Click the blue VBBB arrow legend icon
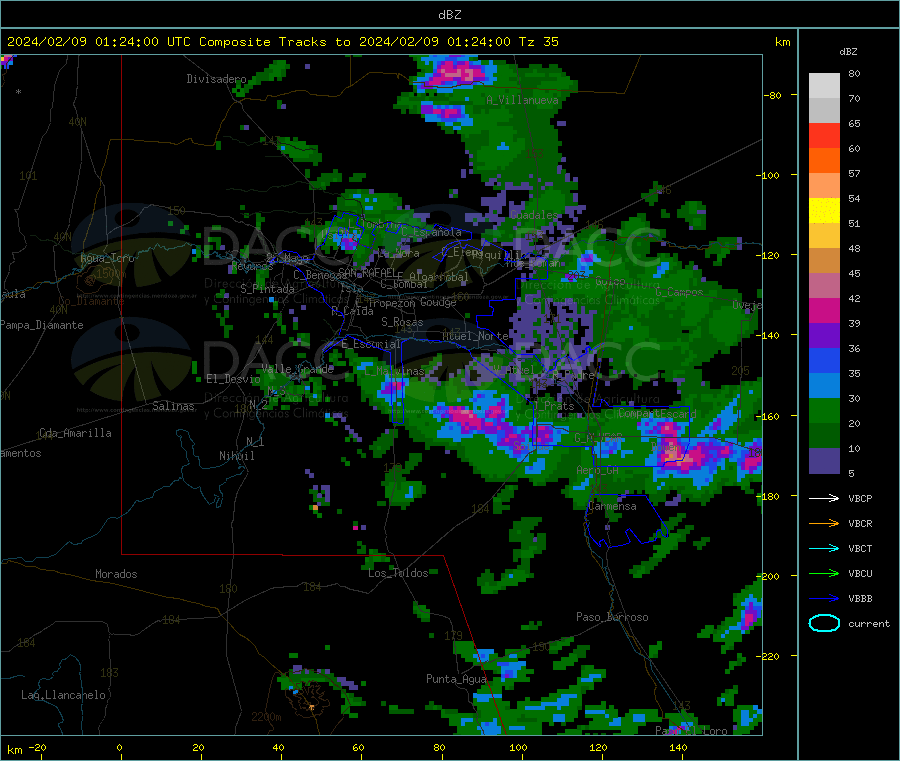This screenshot has width=900, height=761. [824, 599]
